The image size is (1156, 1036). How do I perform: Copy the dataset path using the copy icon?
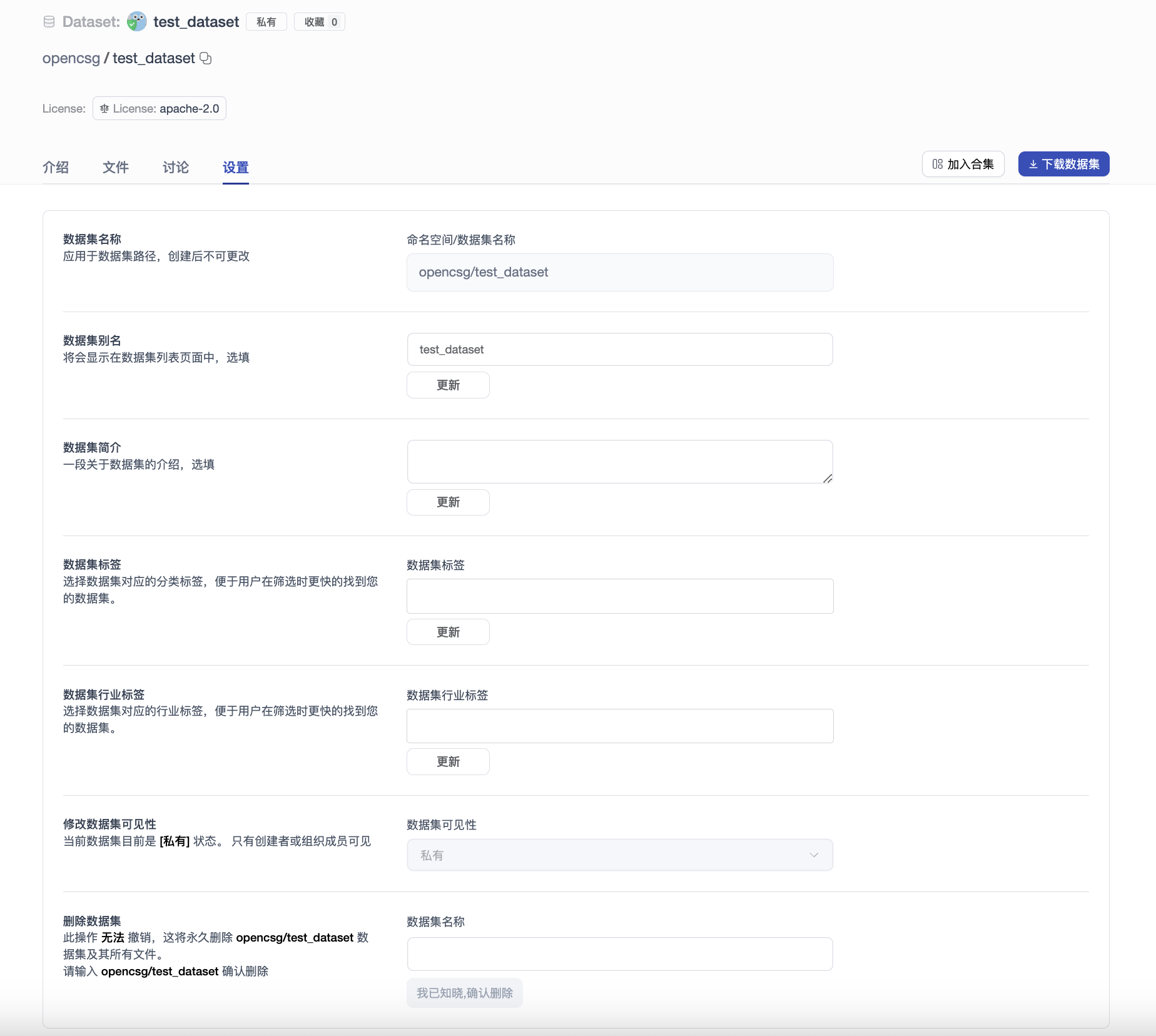coord(206,58)
